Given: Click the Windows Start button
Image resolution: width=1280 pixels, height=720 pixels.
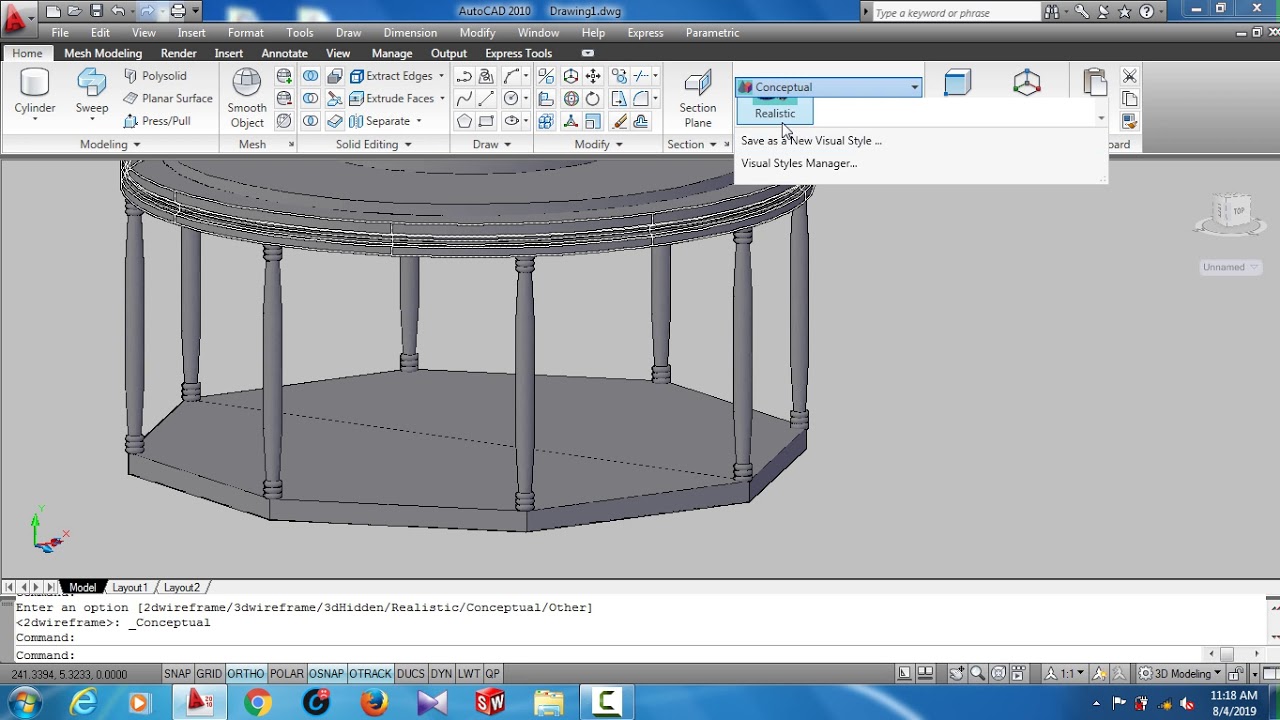Looking at the screenshot, I should pyautogui.click(x=24, y=703).
